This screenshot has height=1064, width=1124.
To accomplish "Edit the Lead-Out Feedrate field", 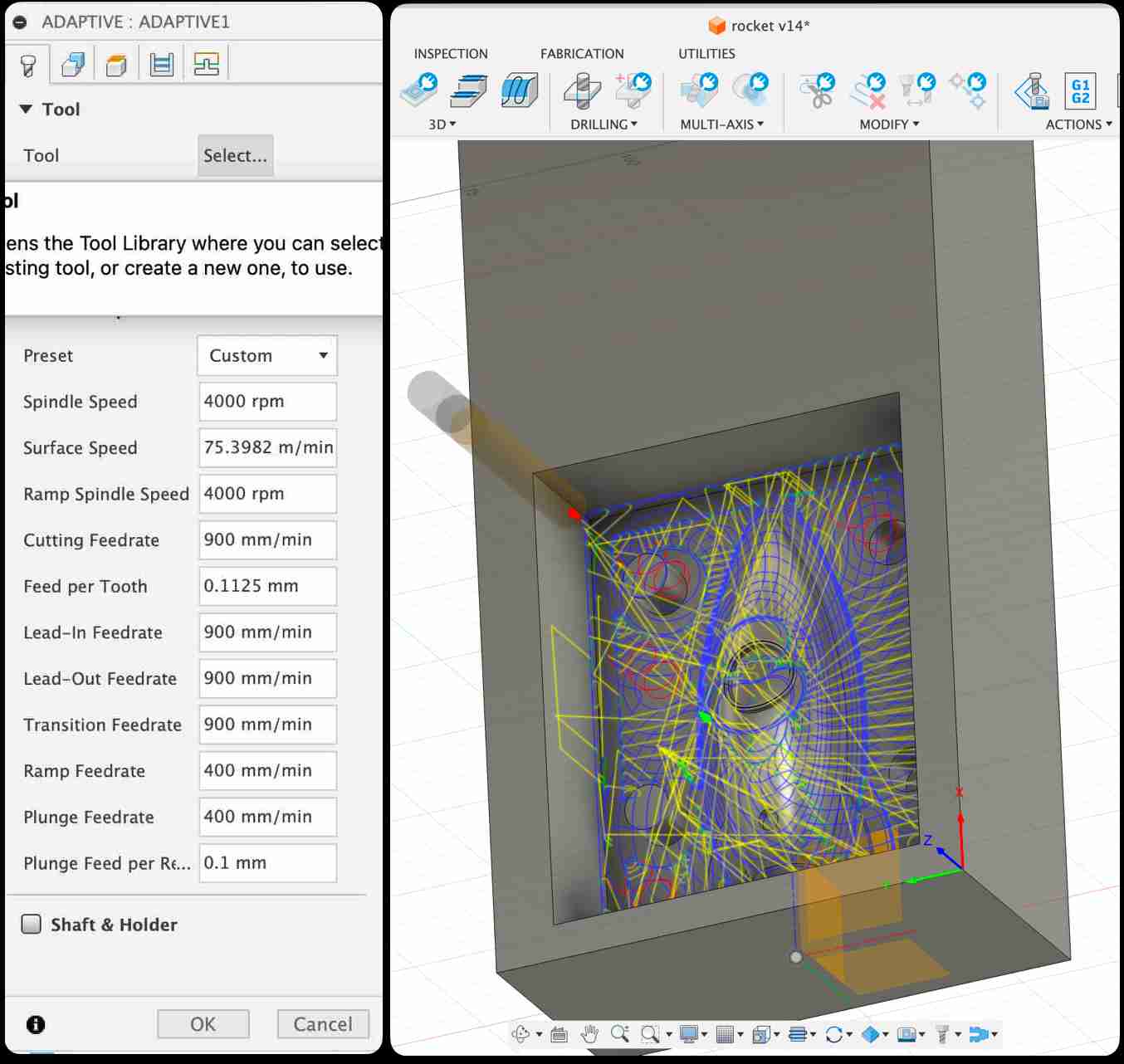I will click(267, 679).
